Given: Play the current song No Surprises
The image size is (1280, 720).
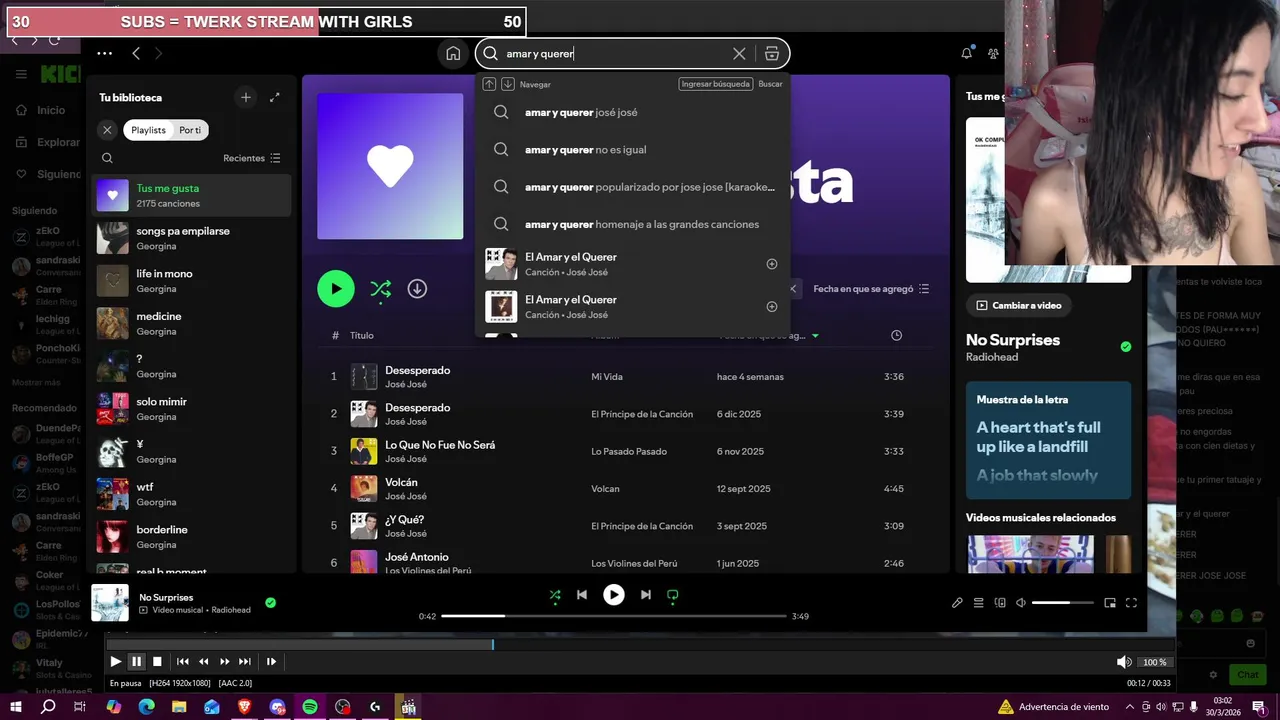Looking at the screenshot, I should [x=614, y=595].
